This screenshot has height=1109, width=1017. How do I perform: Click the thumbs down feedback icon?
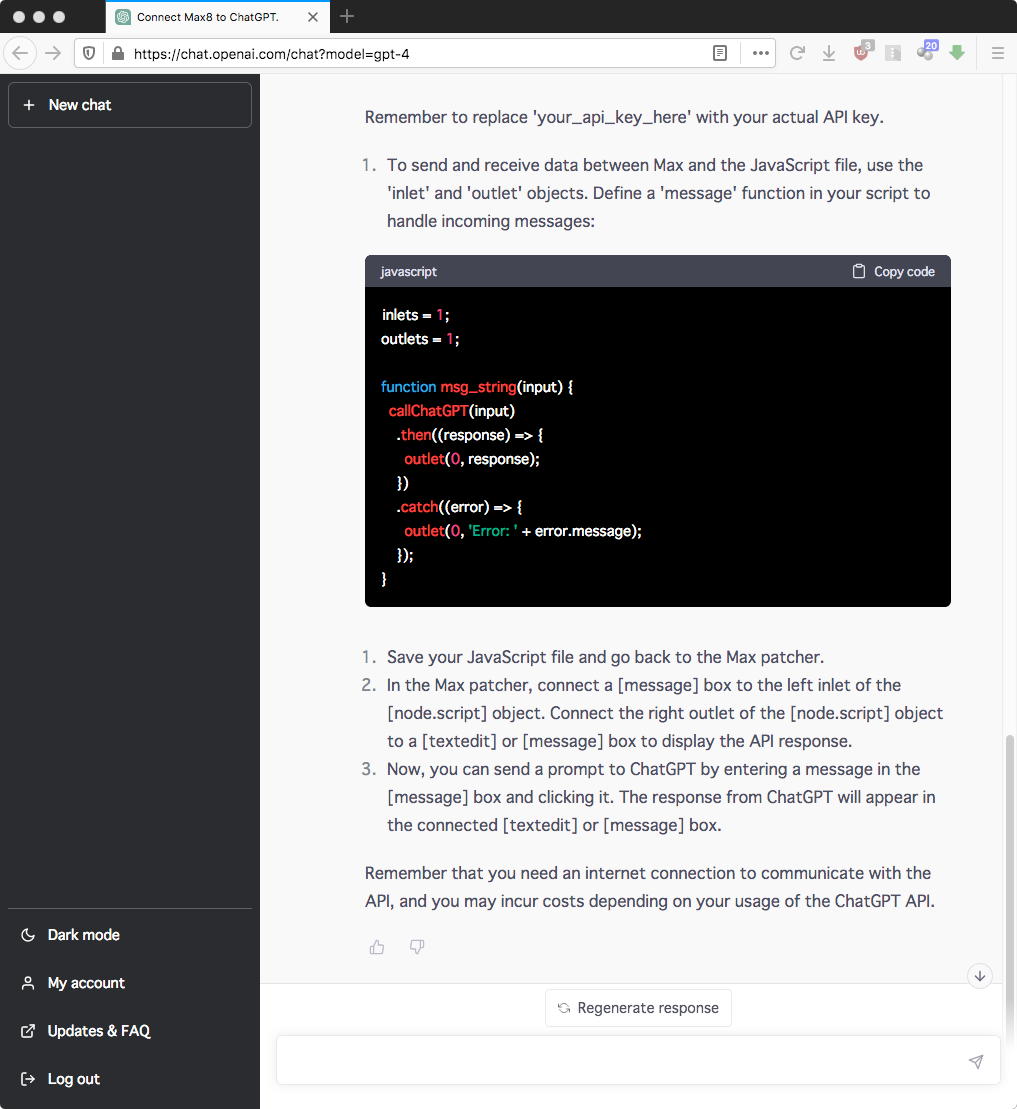click(417, 946)
